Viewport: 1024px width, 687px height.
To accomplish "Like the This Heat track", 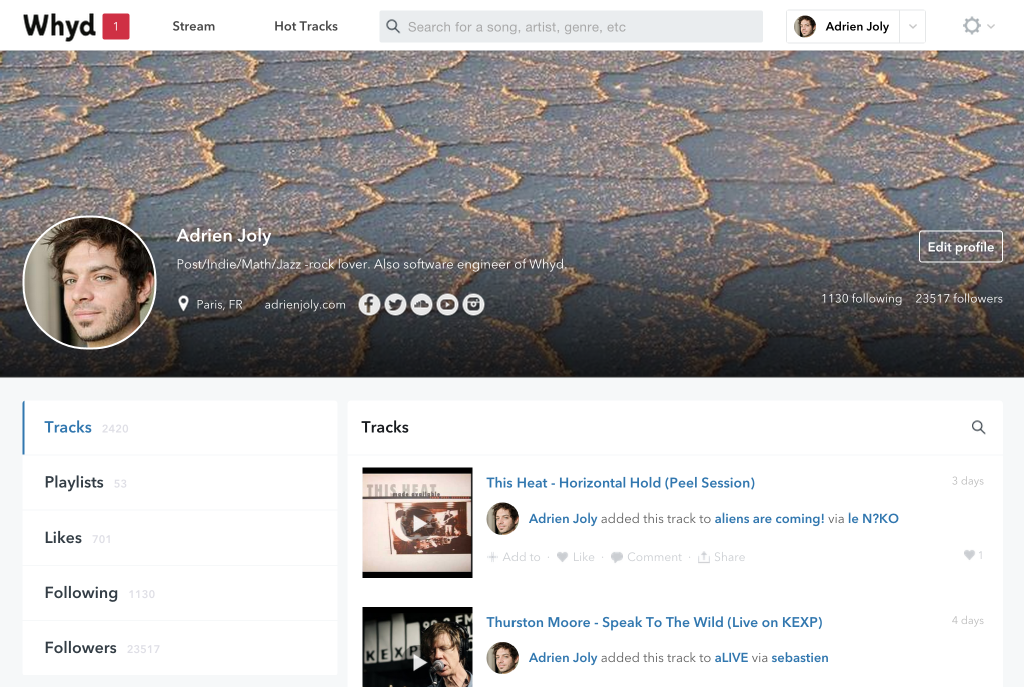I will tap(576, 557).
